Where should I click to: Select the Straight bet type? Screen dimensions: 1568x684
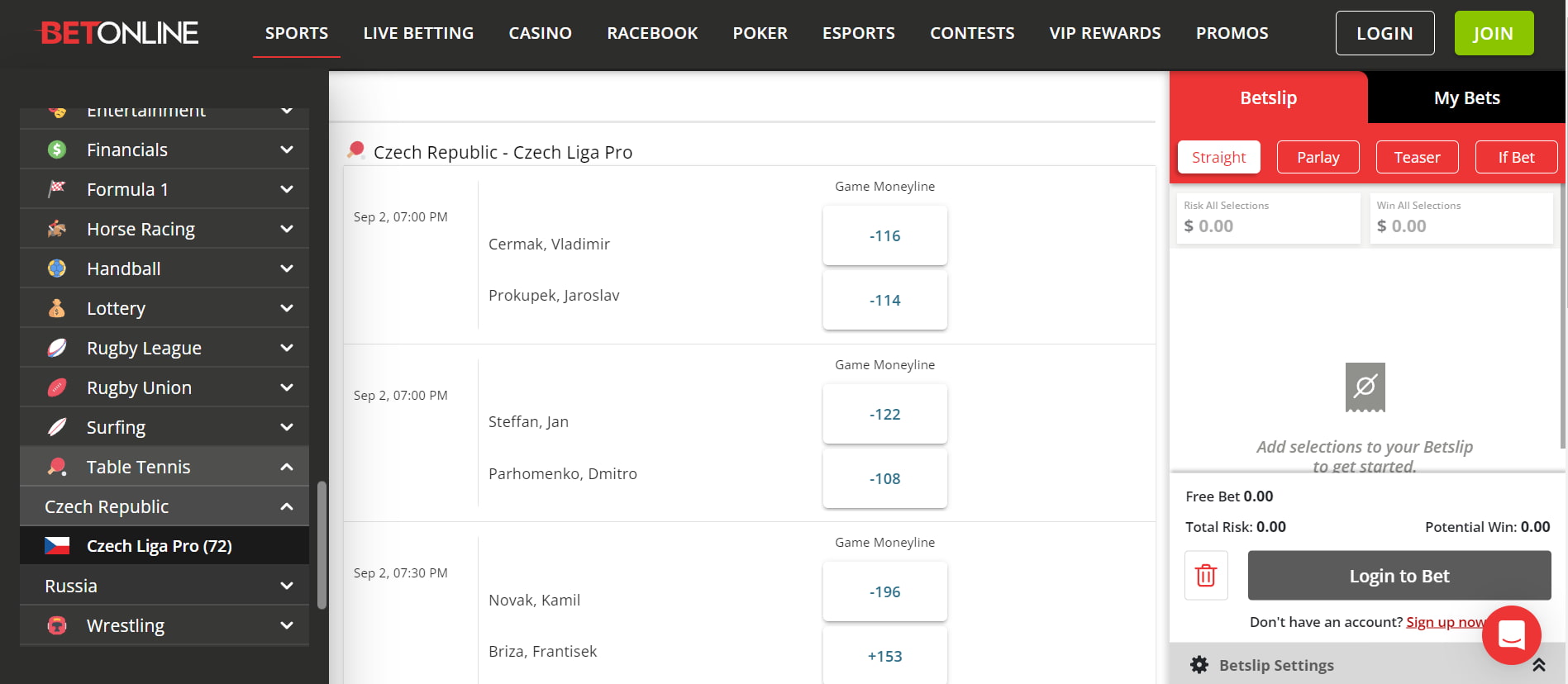pos(1219,157)
